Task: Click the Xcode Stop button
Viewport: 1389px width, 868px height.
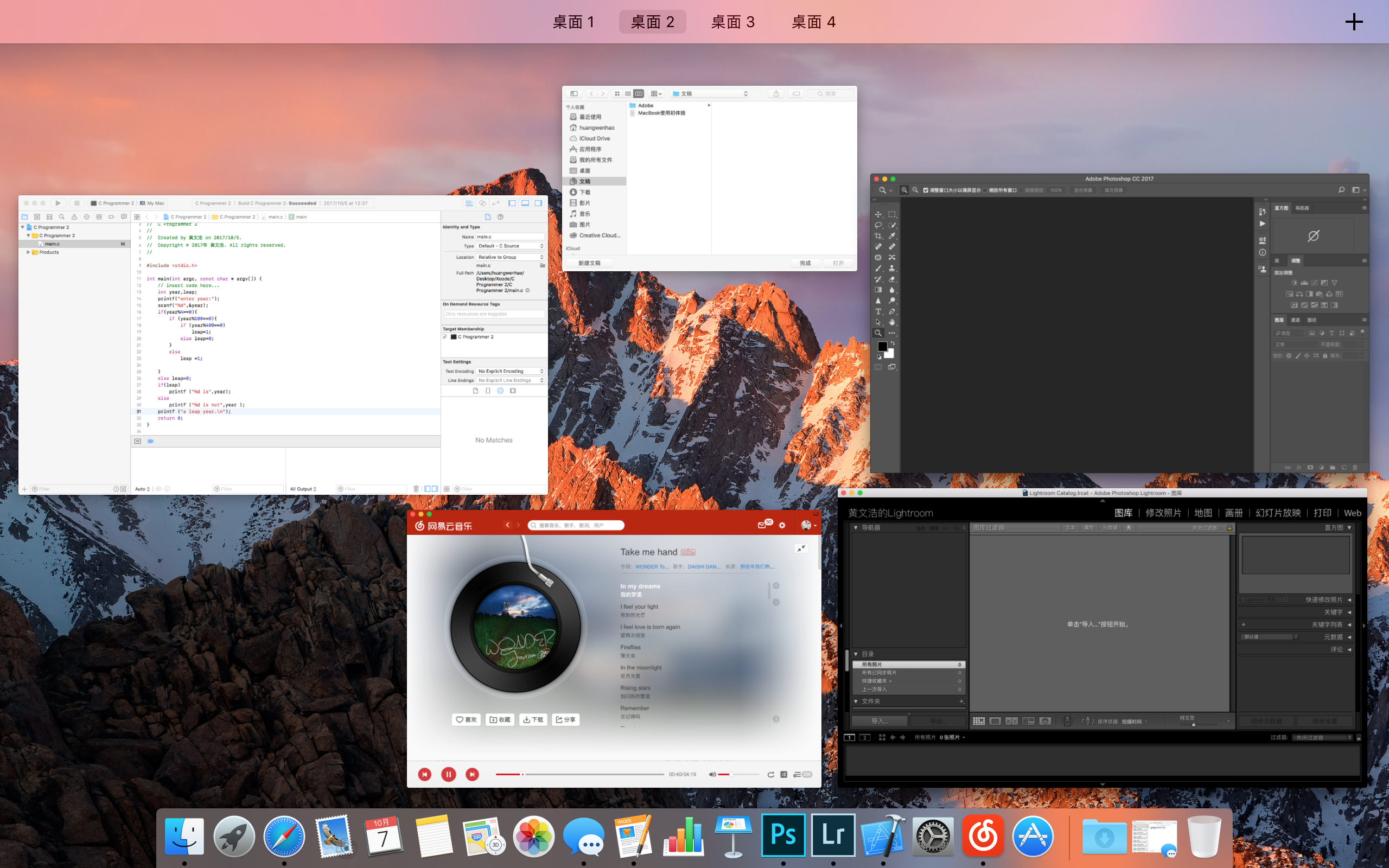Action: 77,203
